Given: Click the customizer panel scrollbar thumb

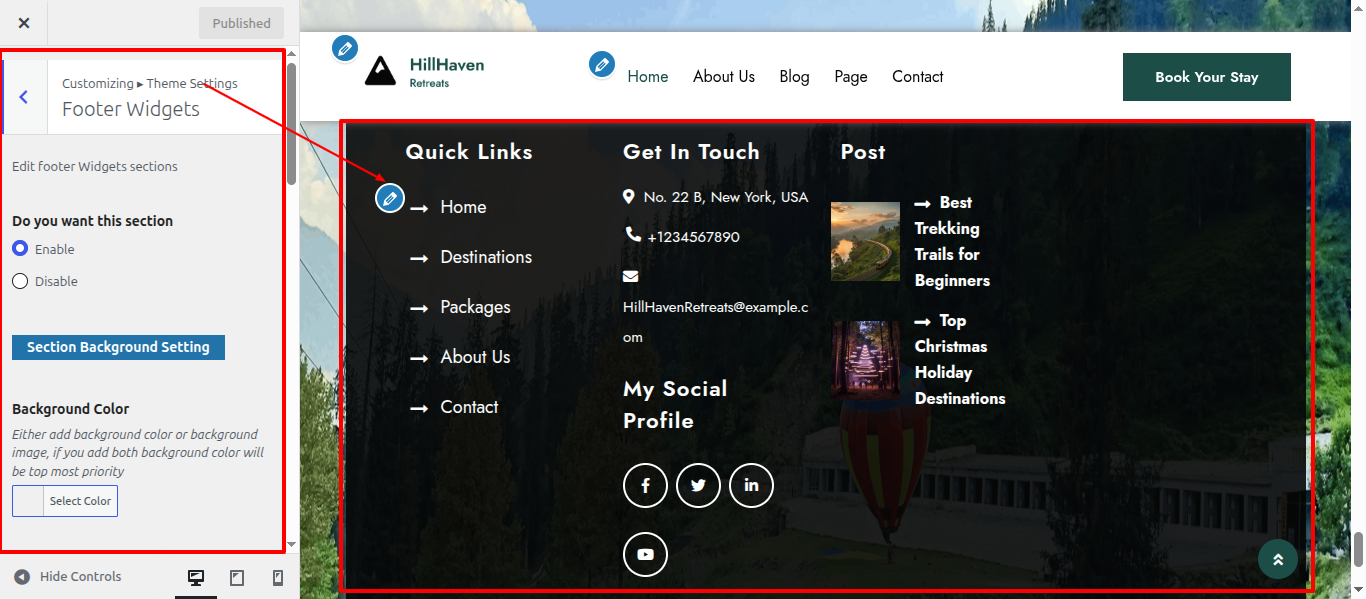Looking at the screenshot, I should (291, 124).
